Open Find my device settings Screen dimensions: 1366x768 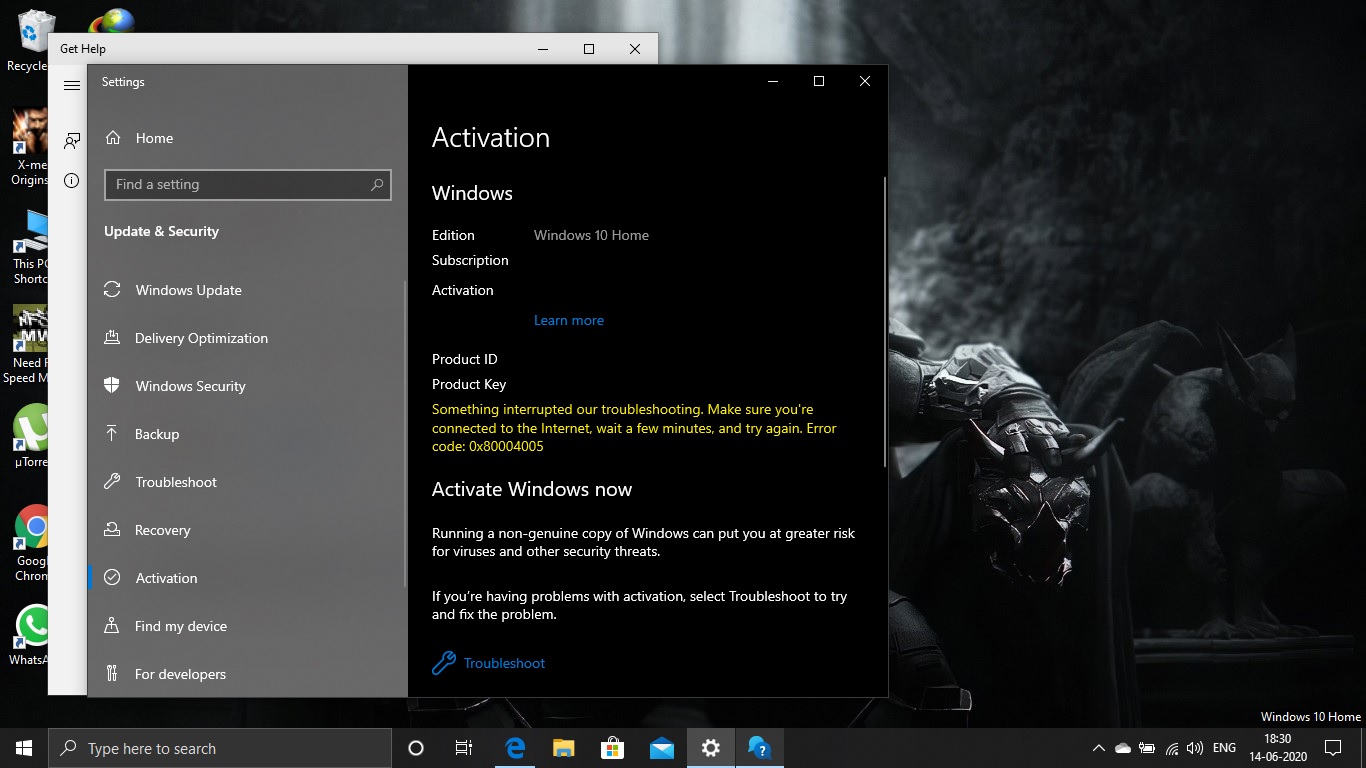click(180, 626)
